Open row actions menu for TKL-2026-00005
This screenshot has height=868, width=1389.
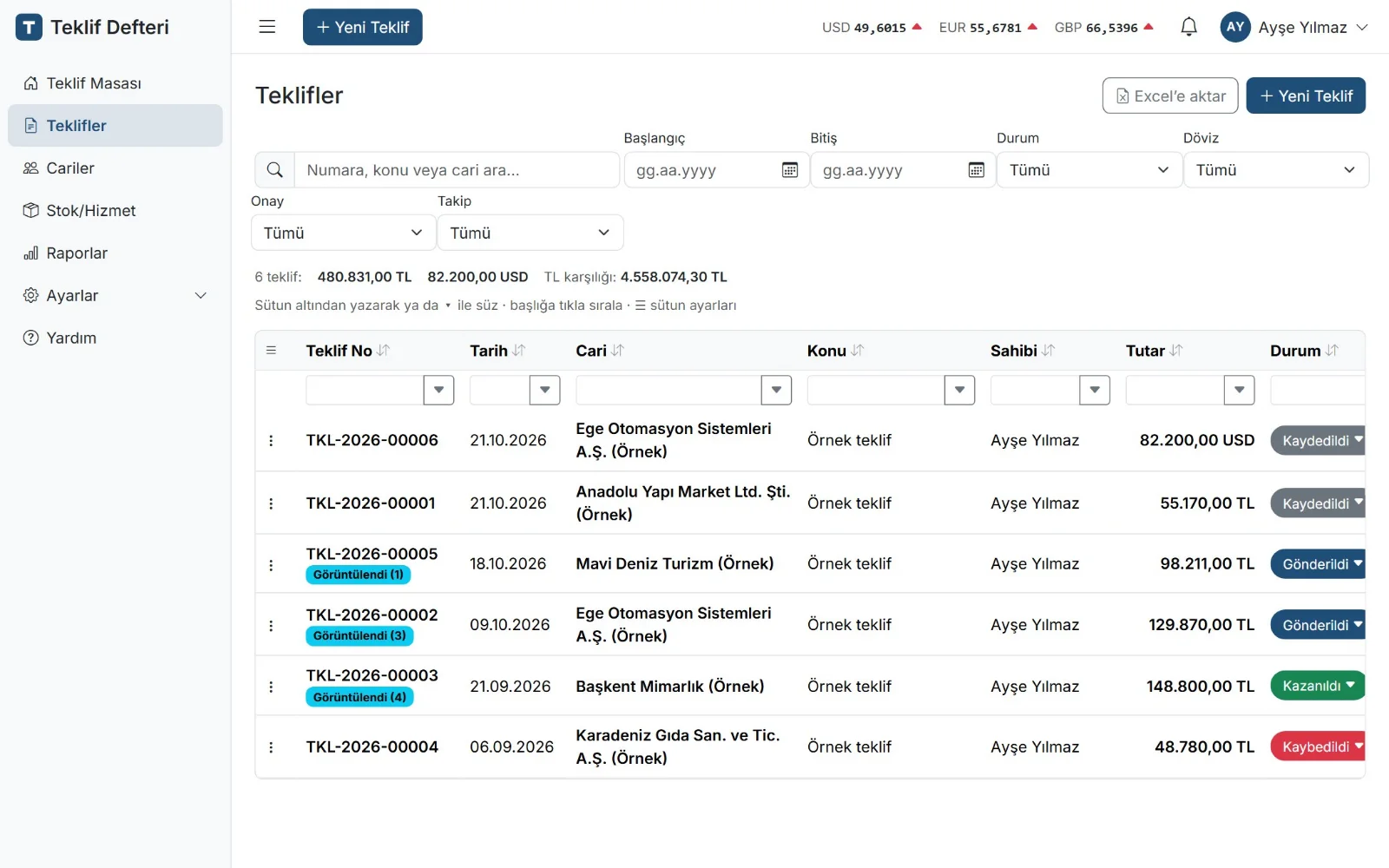(x=271, y=564)
